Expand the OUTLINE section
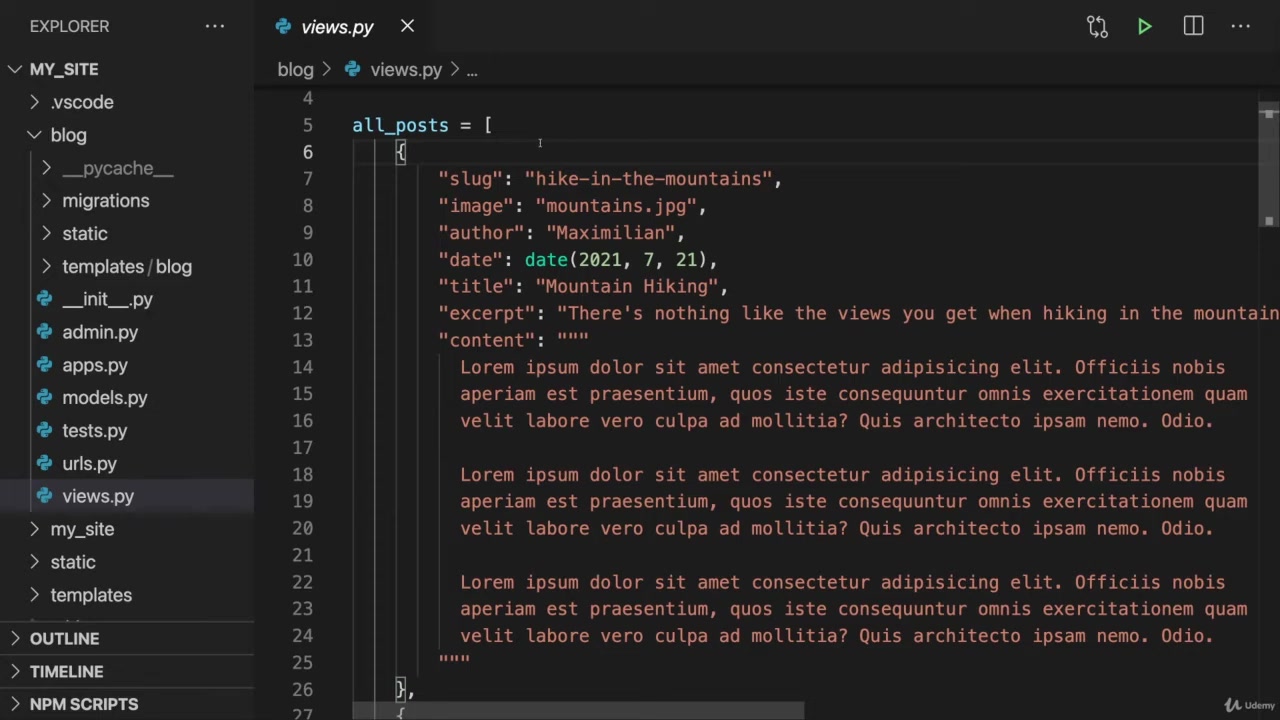 pyautogui.click(x=64, y=639)
